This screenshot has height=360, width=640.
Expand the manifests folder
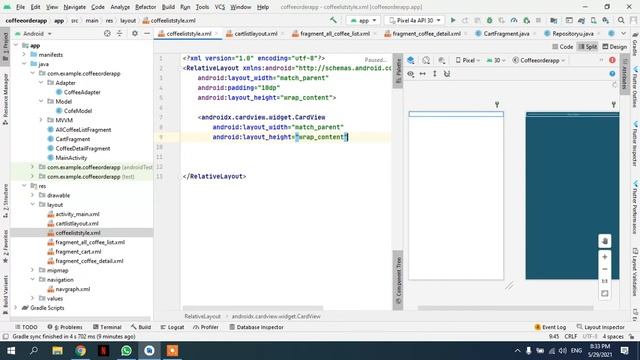pos(24,54)
